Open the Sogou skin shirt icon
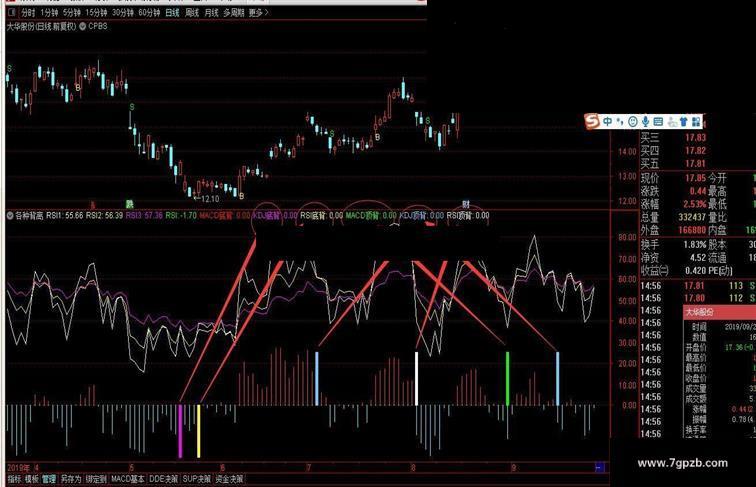The height and width of the screenshot is (487, 756). (x=684, y=122)
